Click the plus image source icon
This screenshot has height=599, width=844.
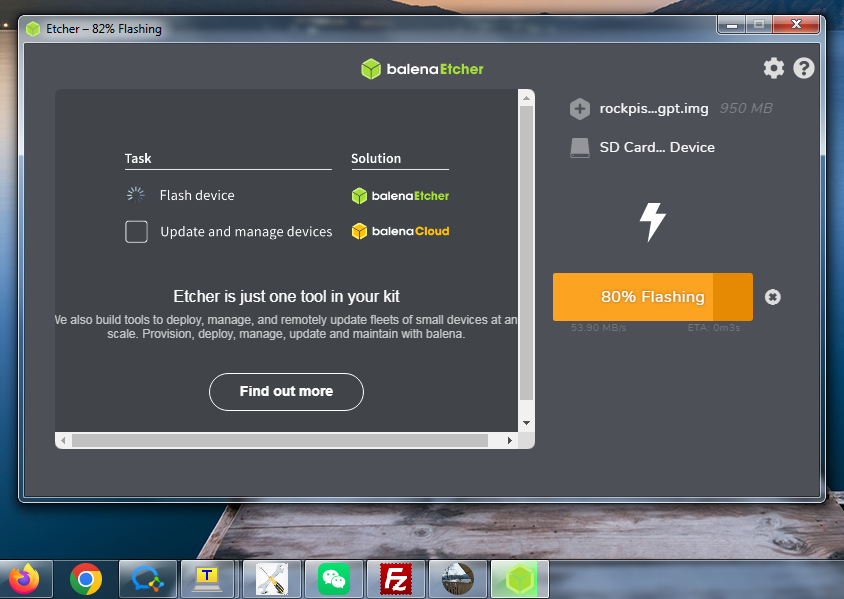click(580, 109)
